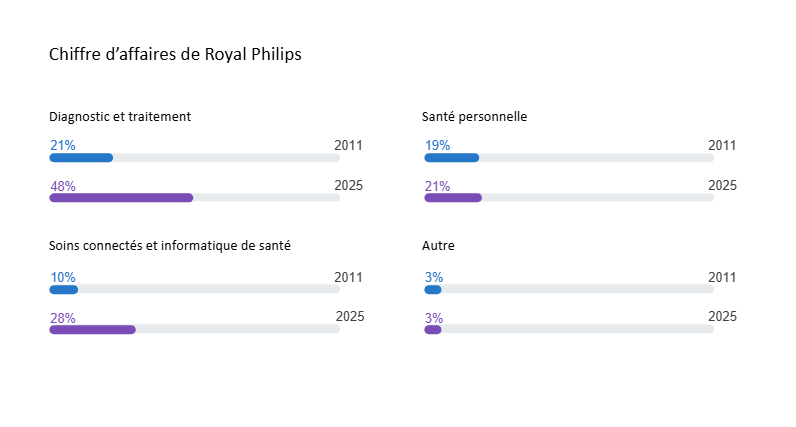The image size is (796, 427).
Task: Click the 2011 label under Autre
Action: point(722,277)
